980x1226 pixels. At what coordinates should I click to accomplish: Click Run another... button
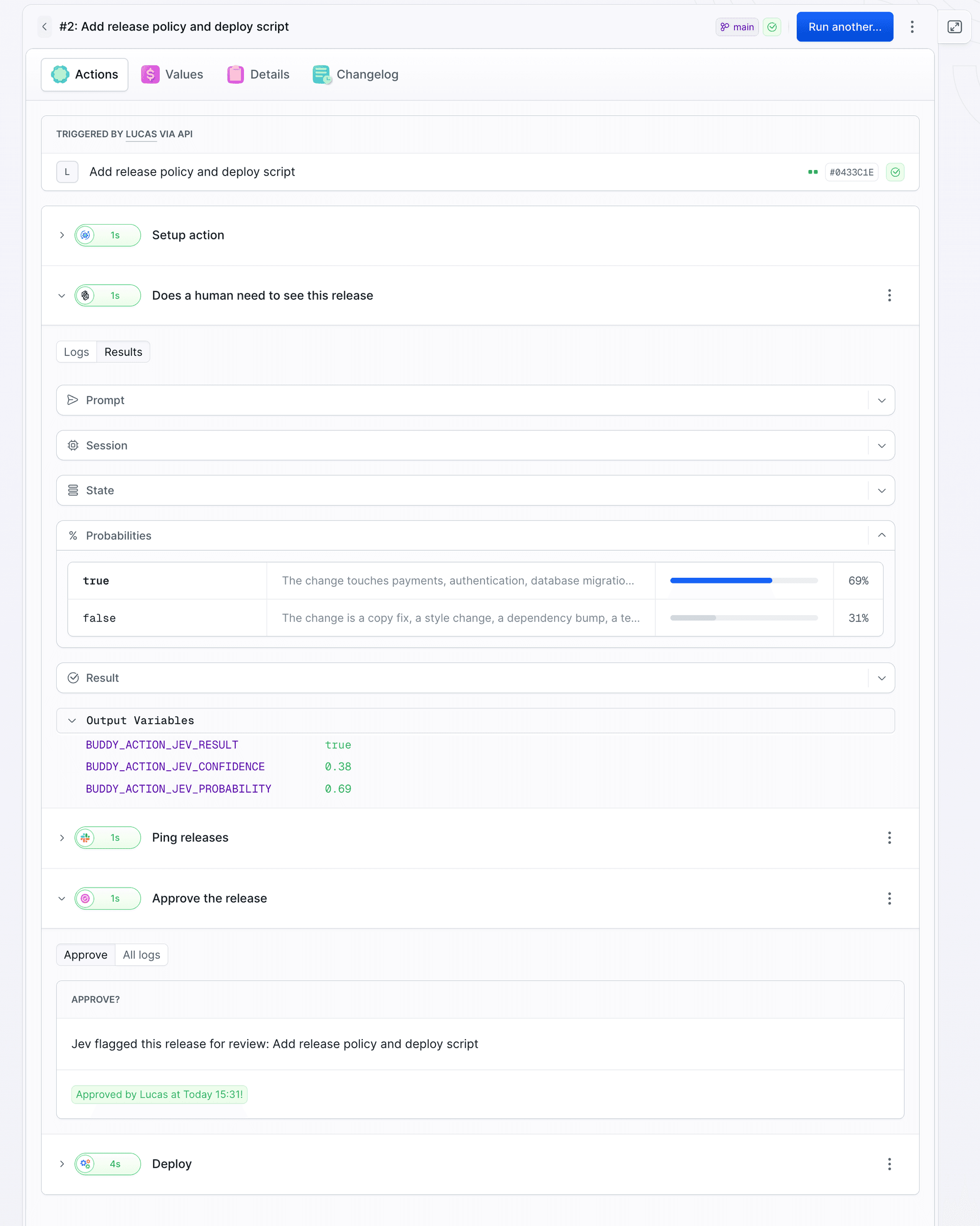pyautogui.click(x=845, y=27)
